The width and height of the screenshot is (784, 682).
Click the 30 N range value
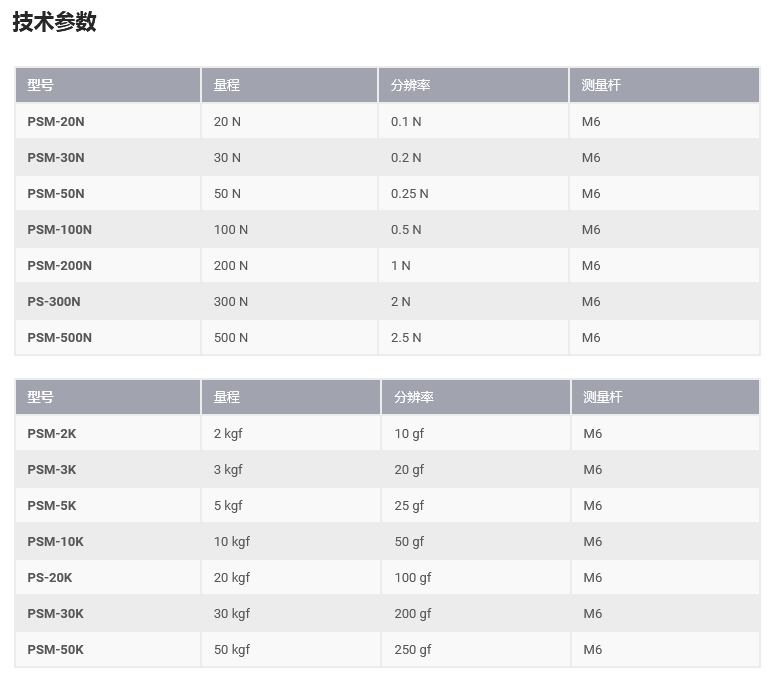(x=228, y=158)
